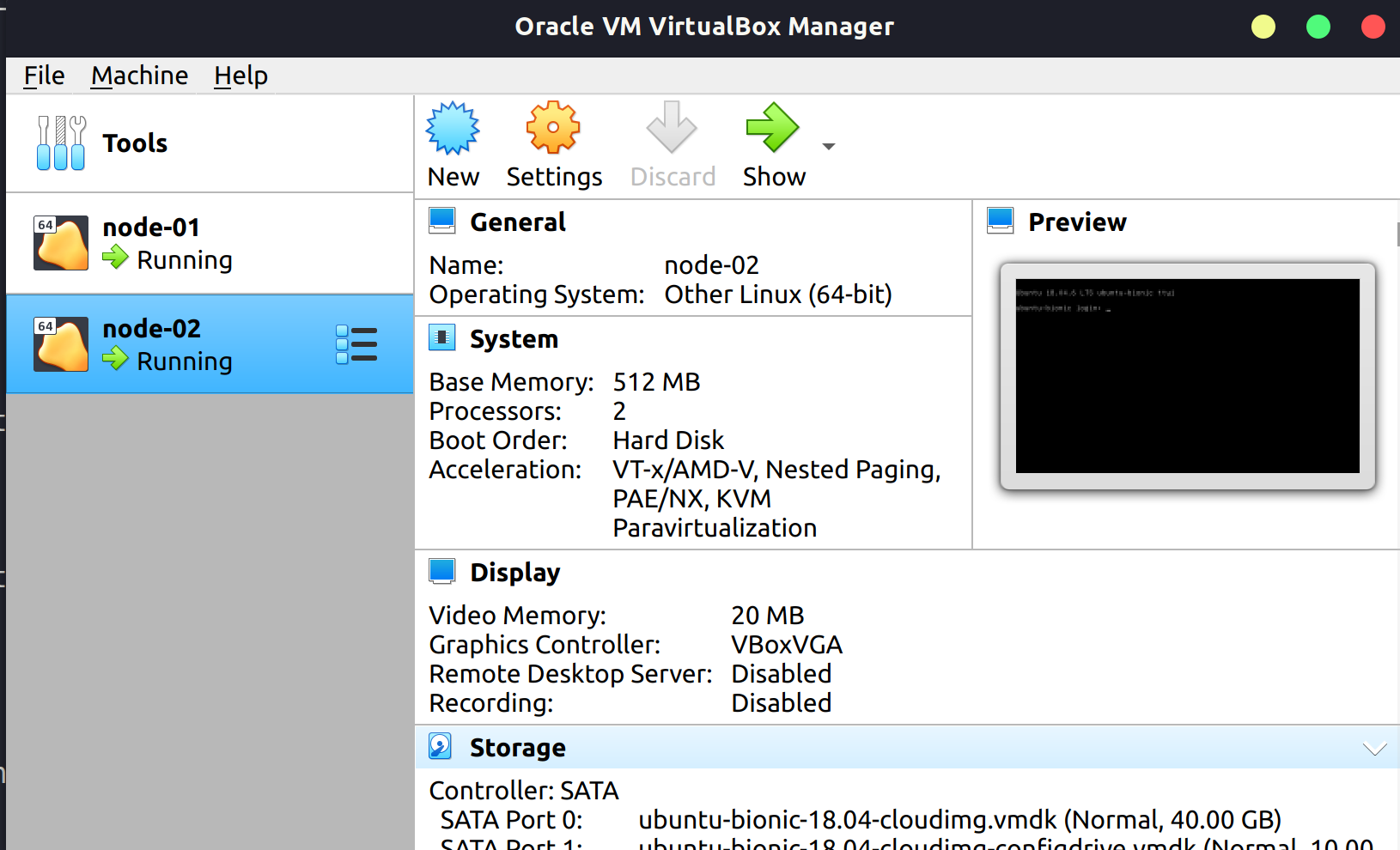Click the node-01 VM operating system icon
This screenshot has height=850, width=1400.
[x=61, y=243]
